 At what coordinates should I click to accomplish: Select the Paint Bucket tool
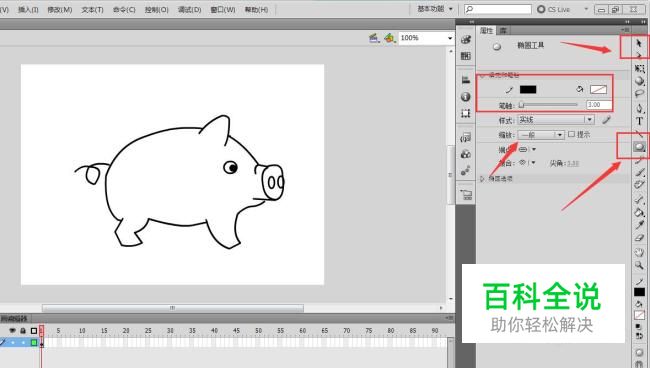point(639,212)
